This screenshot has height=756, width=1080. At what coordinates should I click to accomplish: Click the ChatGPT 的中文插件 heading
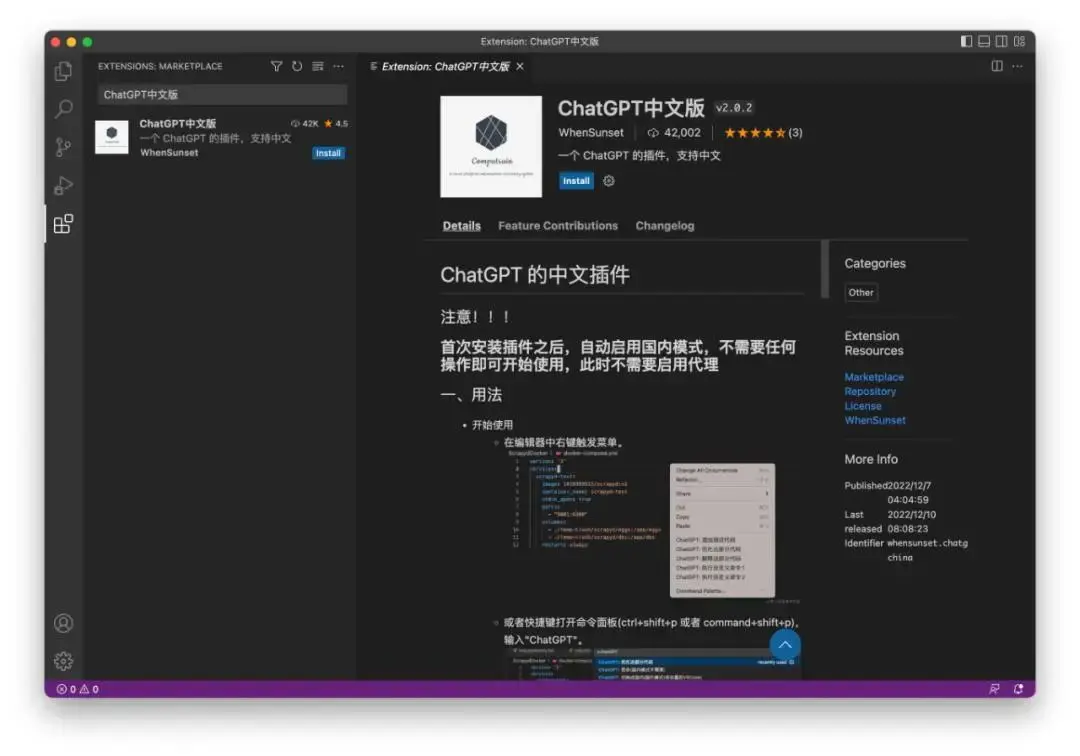(x=534, y=275)
